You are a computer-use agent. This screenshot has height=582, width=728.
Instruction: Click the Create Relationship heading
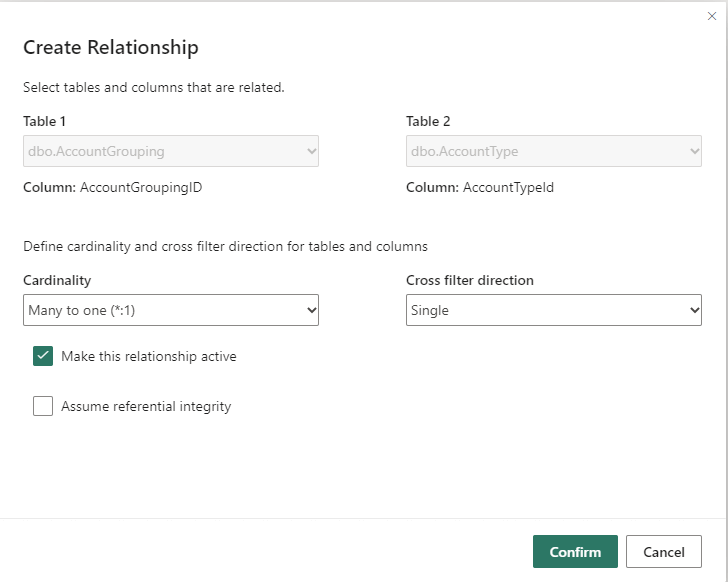click(111, 47)
